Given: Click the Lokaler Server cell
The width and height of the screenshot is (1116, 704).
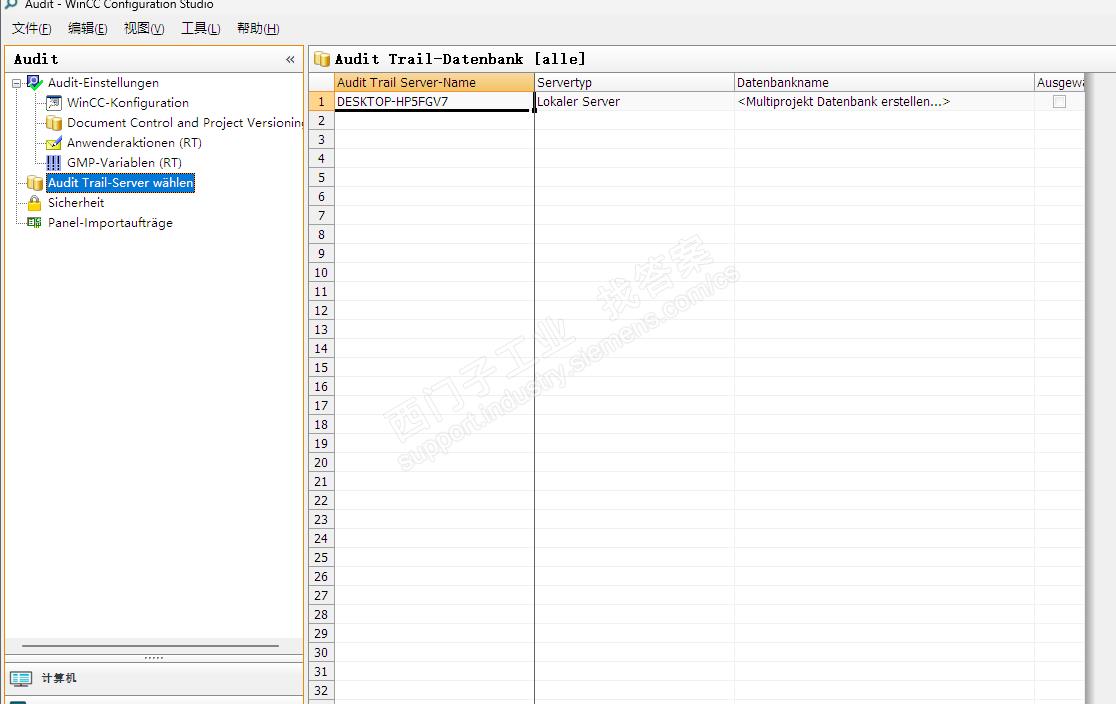Looking at the screenshot, I should click(634, 102).
